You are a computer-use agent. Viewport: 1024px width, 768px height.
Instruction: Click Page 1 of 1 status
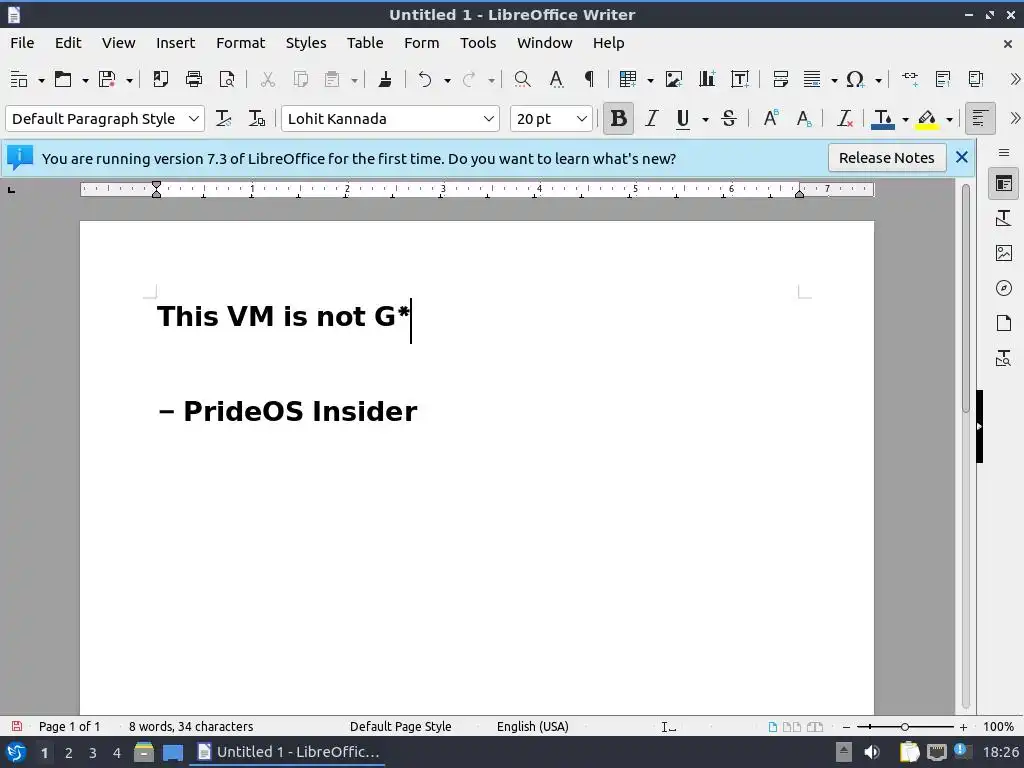pos(69,727)
